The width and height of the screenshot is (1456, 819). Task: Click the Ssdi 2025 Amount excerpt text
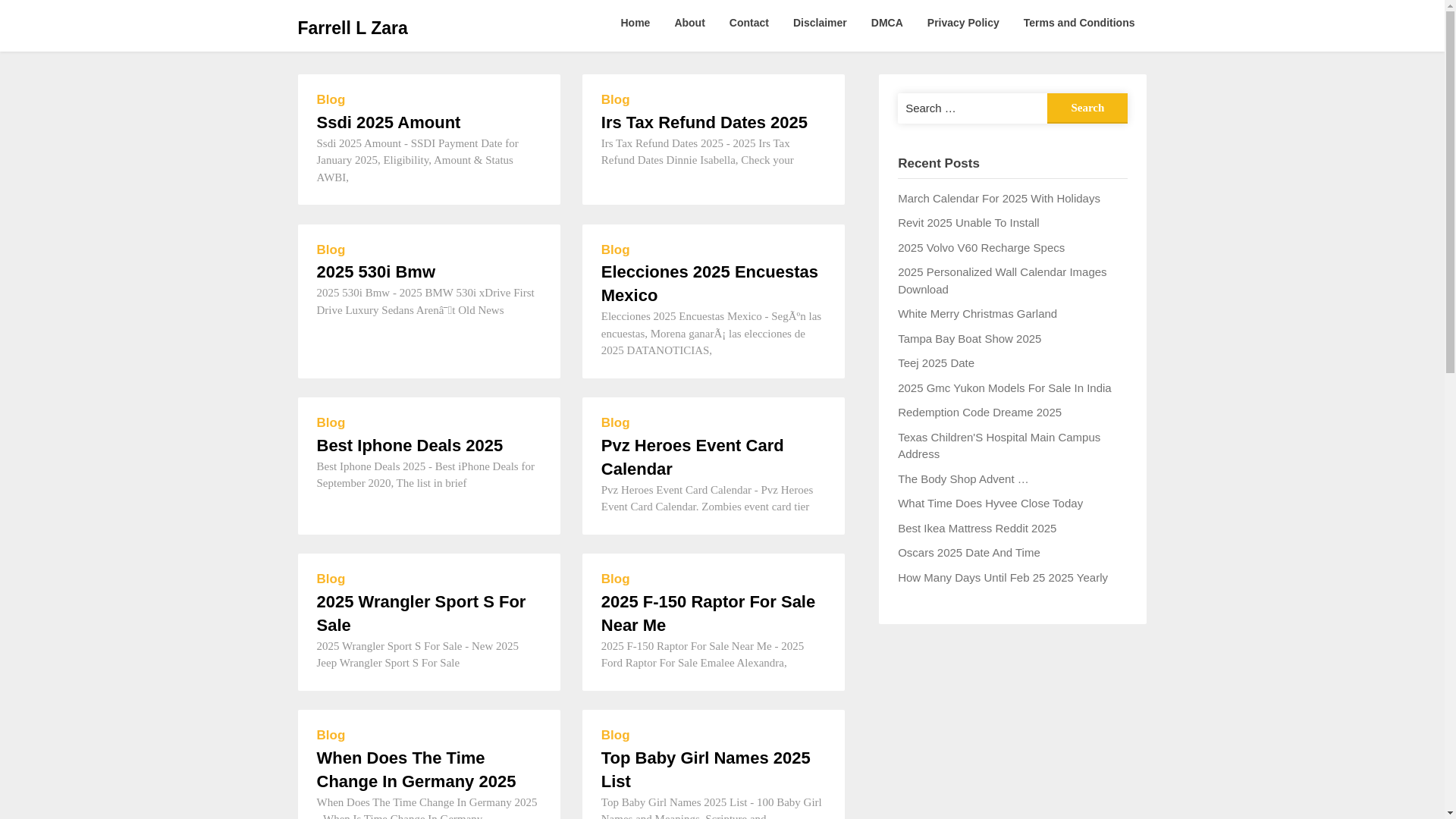419,160
